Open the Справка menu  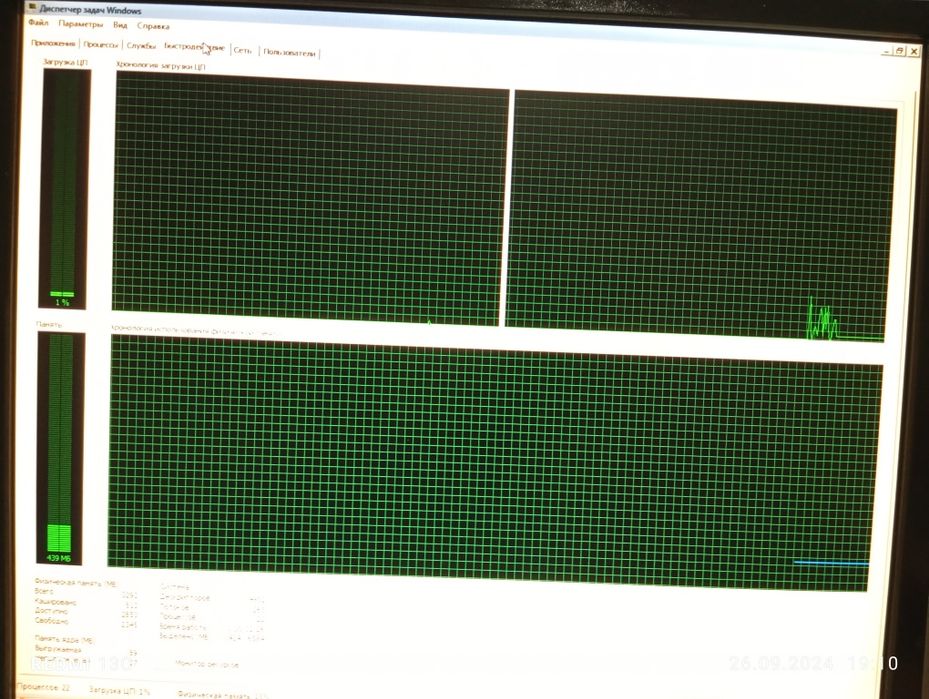pyautogui.click(x=153, y=26)
